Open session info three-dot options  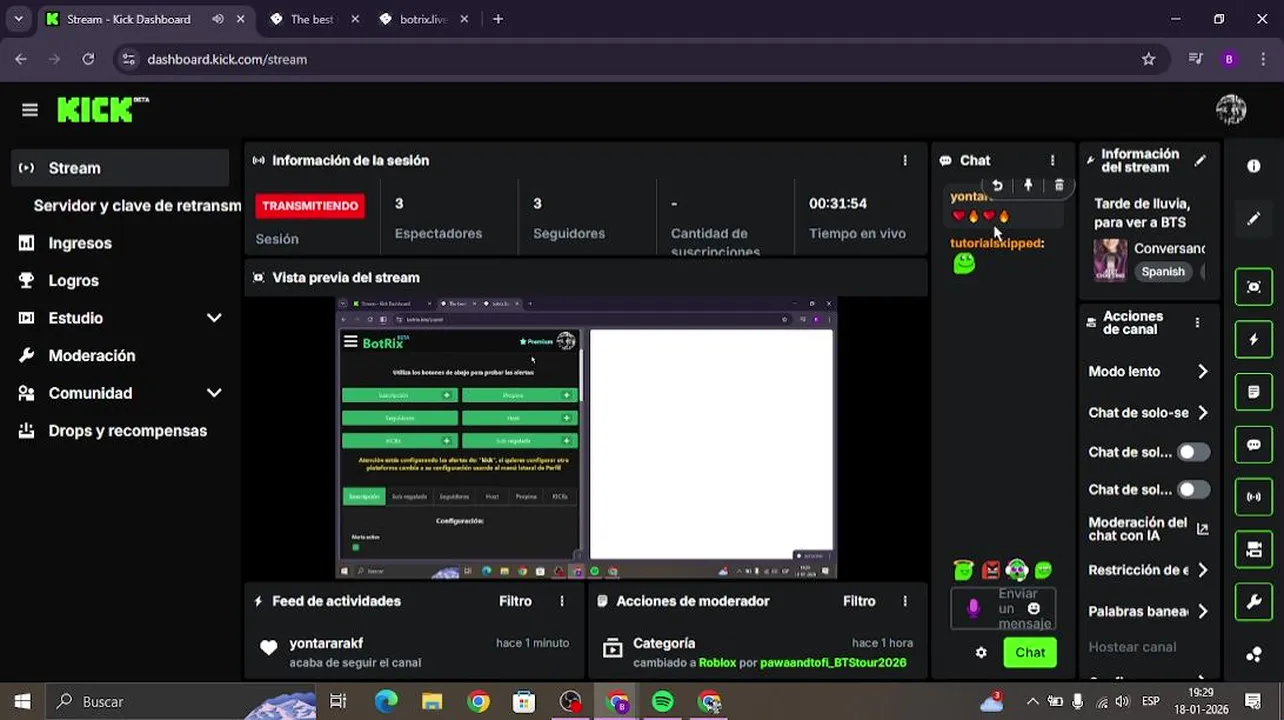pyautogui.click(x=905, y=160)
